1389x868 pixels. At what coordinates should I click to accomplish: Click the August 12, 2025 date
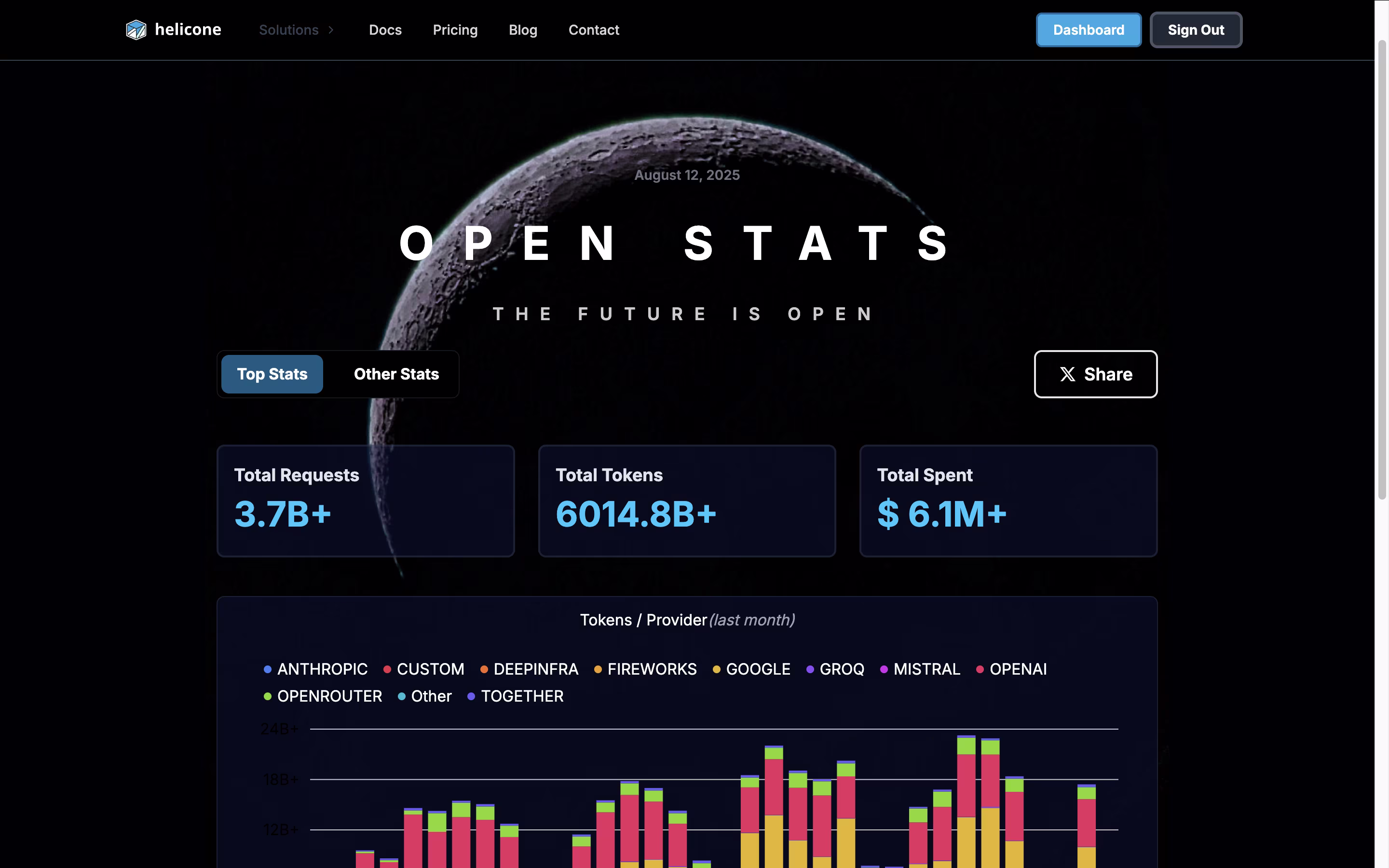(687, 175)
